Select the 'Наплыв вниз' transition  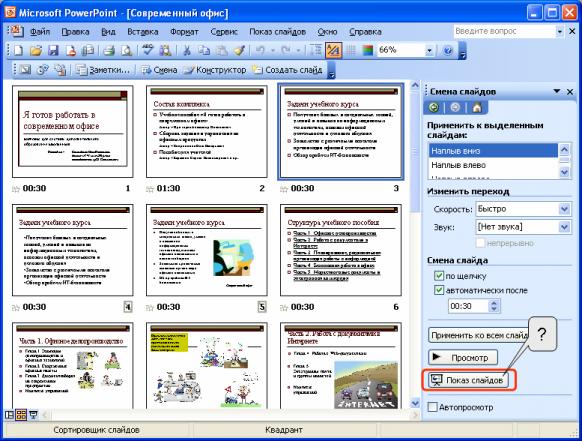(493, 151)
